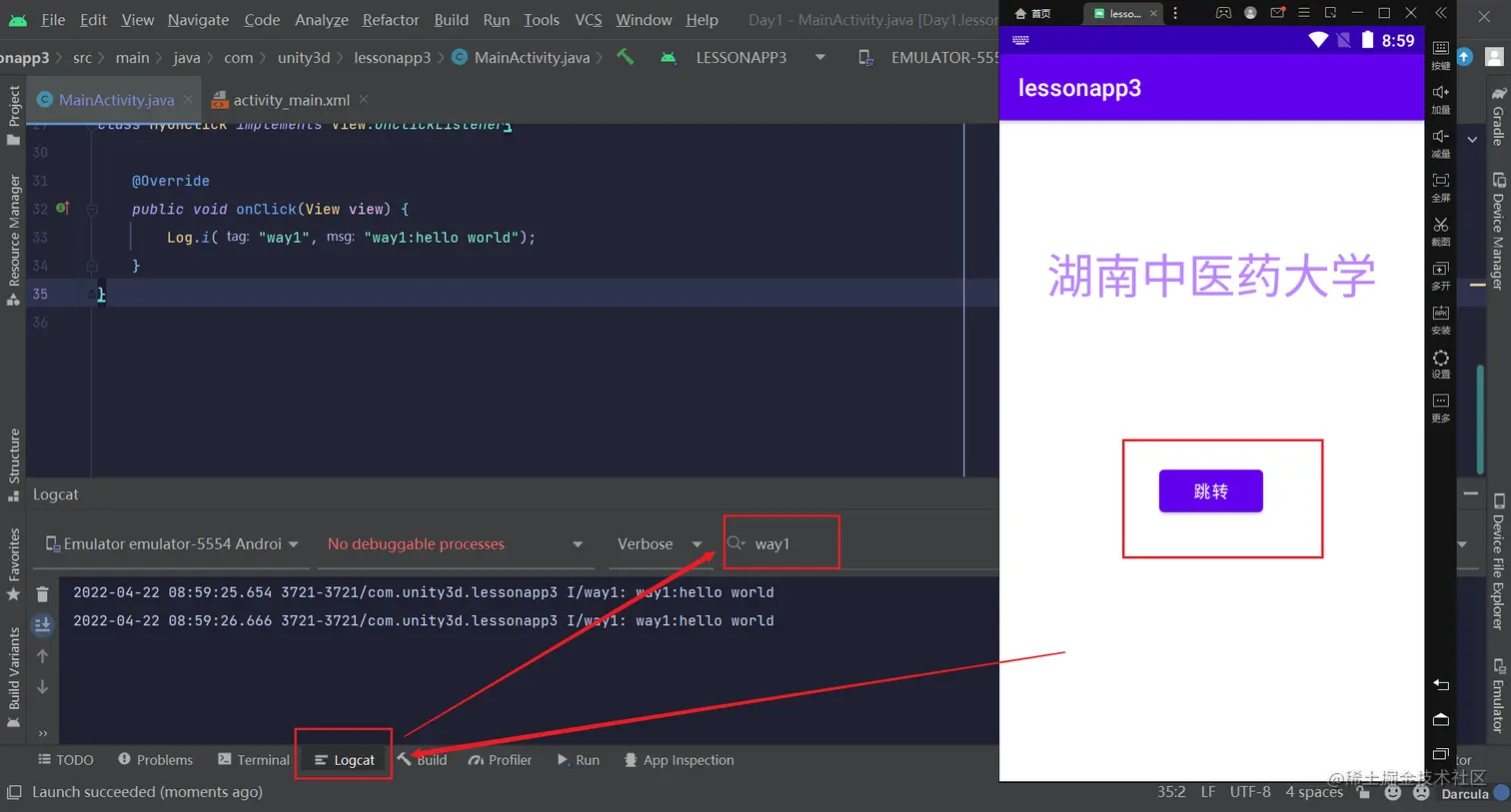
Task: Open the VCS menu
Action: tap(589, 19)
